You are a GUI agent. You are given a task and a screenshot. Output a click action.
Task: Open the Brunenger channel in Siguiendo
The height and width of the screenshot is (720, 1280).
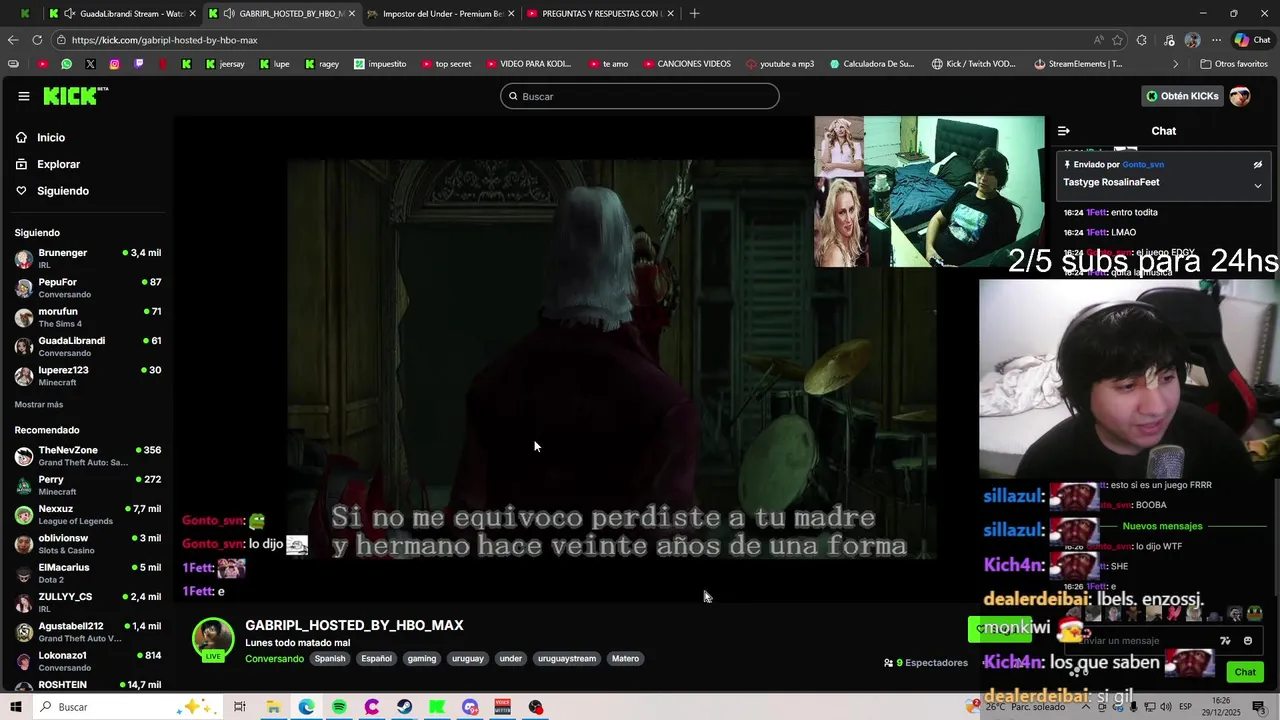88,258
